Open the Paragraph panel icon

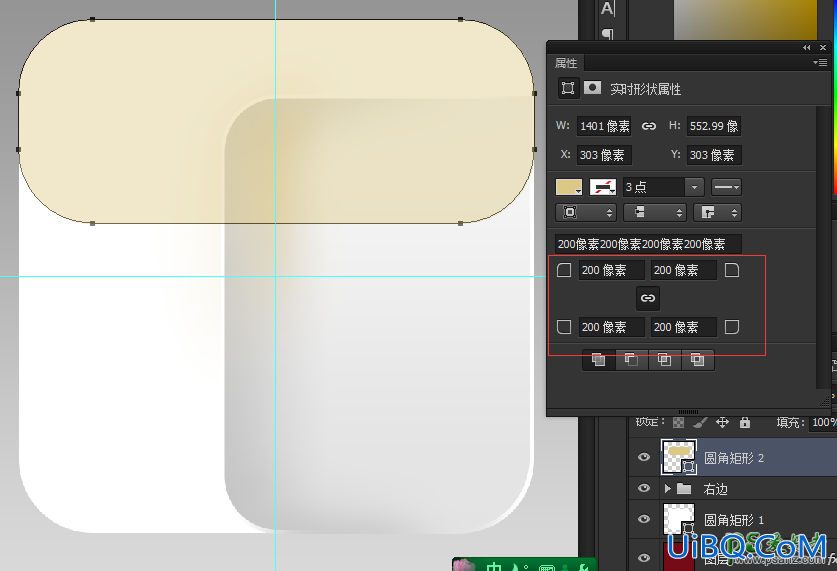607,34
